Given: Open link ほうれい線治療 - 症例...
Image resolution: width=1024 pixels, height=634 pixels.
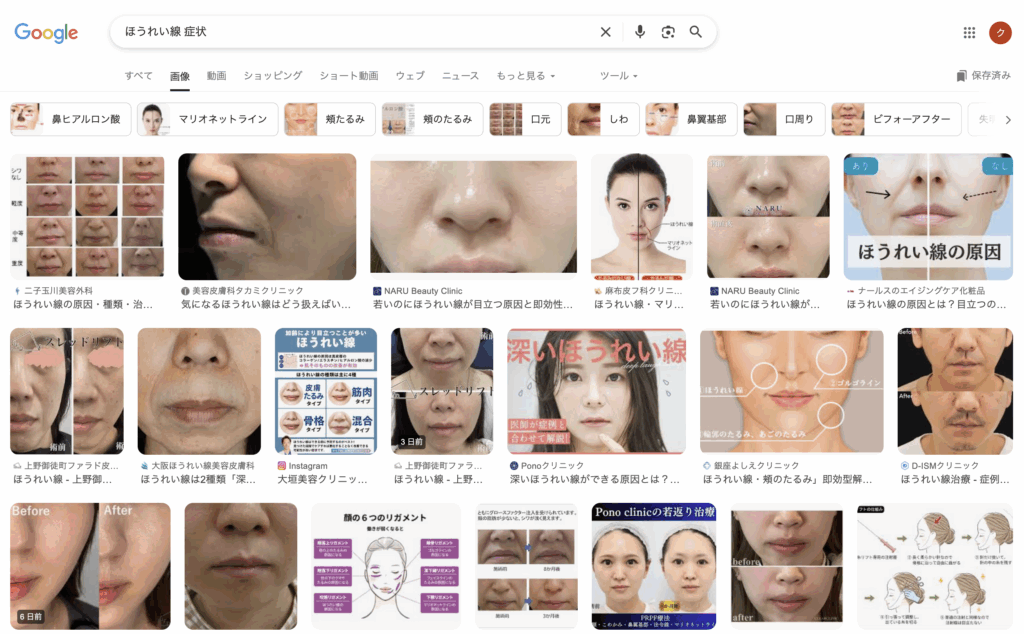Looking at the screenshot, I should tap(954, 480).
